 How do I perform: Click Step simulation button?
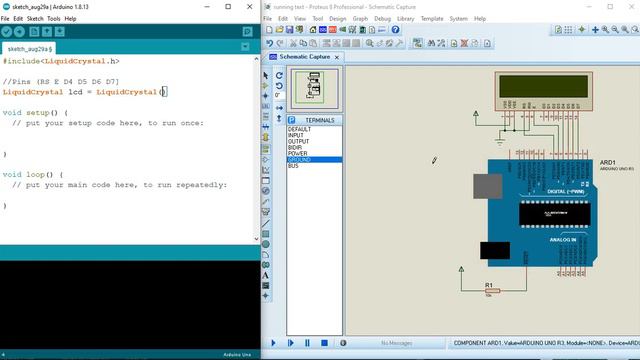(x=291, y=343)
